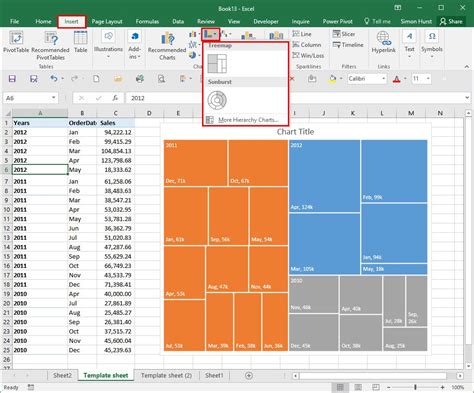474x393 pixels.
Task: Insert a Hyperlink
Action: 383,42
